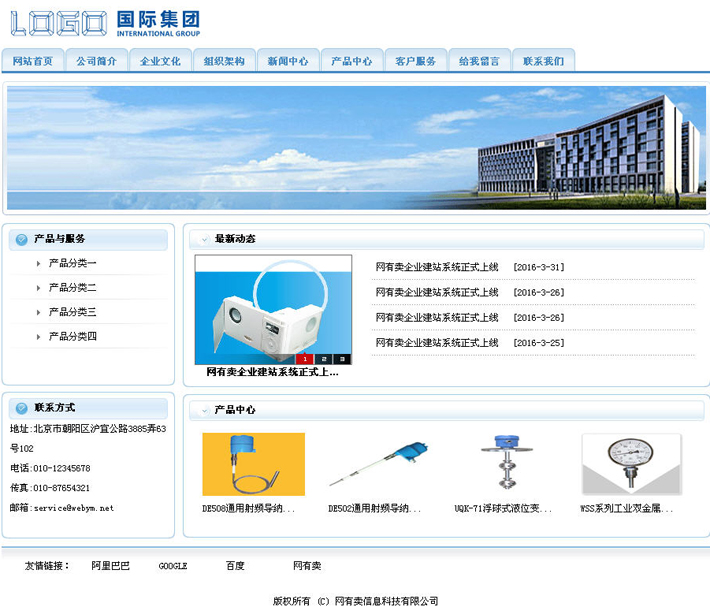The height and width of the screenshot is (607, 710).
Task: Go to the 产品中心 navigation tab
Action: 351,61
